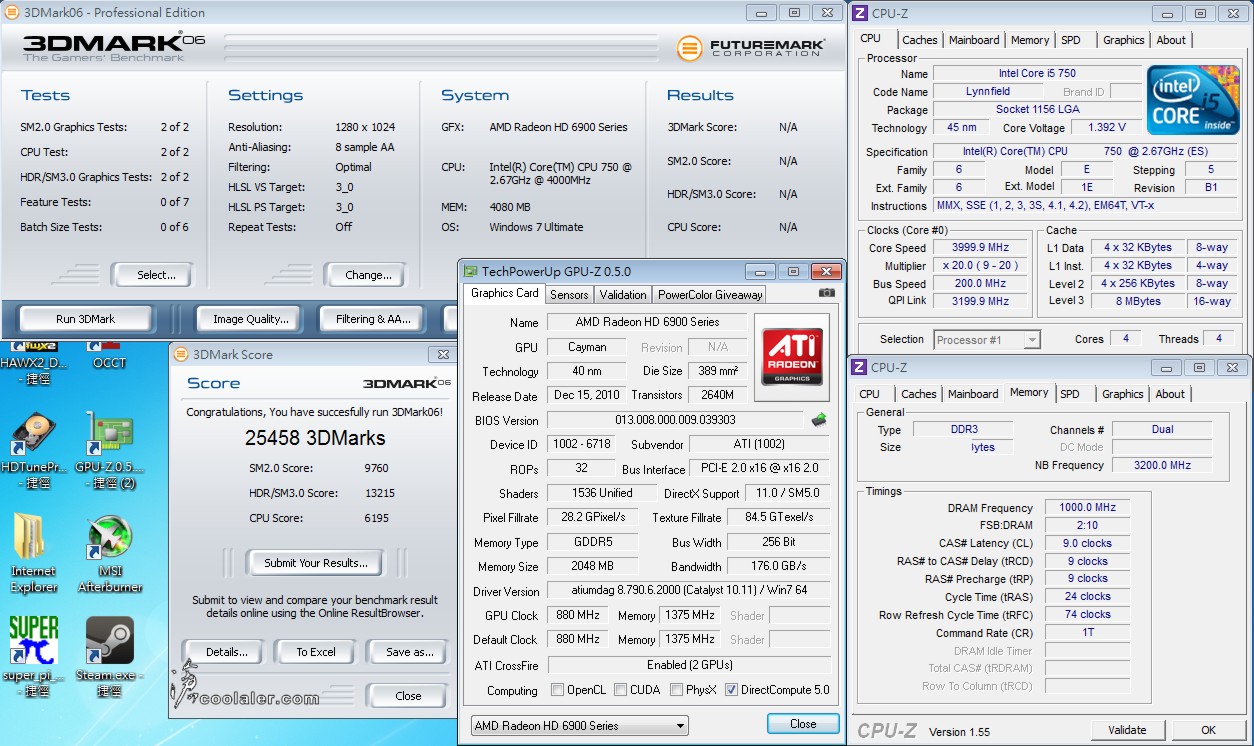
Task: Click the ATI CrossFire Enabled (2 GPUs) field
Action: coord(689,665)
